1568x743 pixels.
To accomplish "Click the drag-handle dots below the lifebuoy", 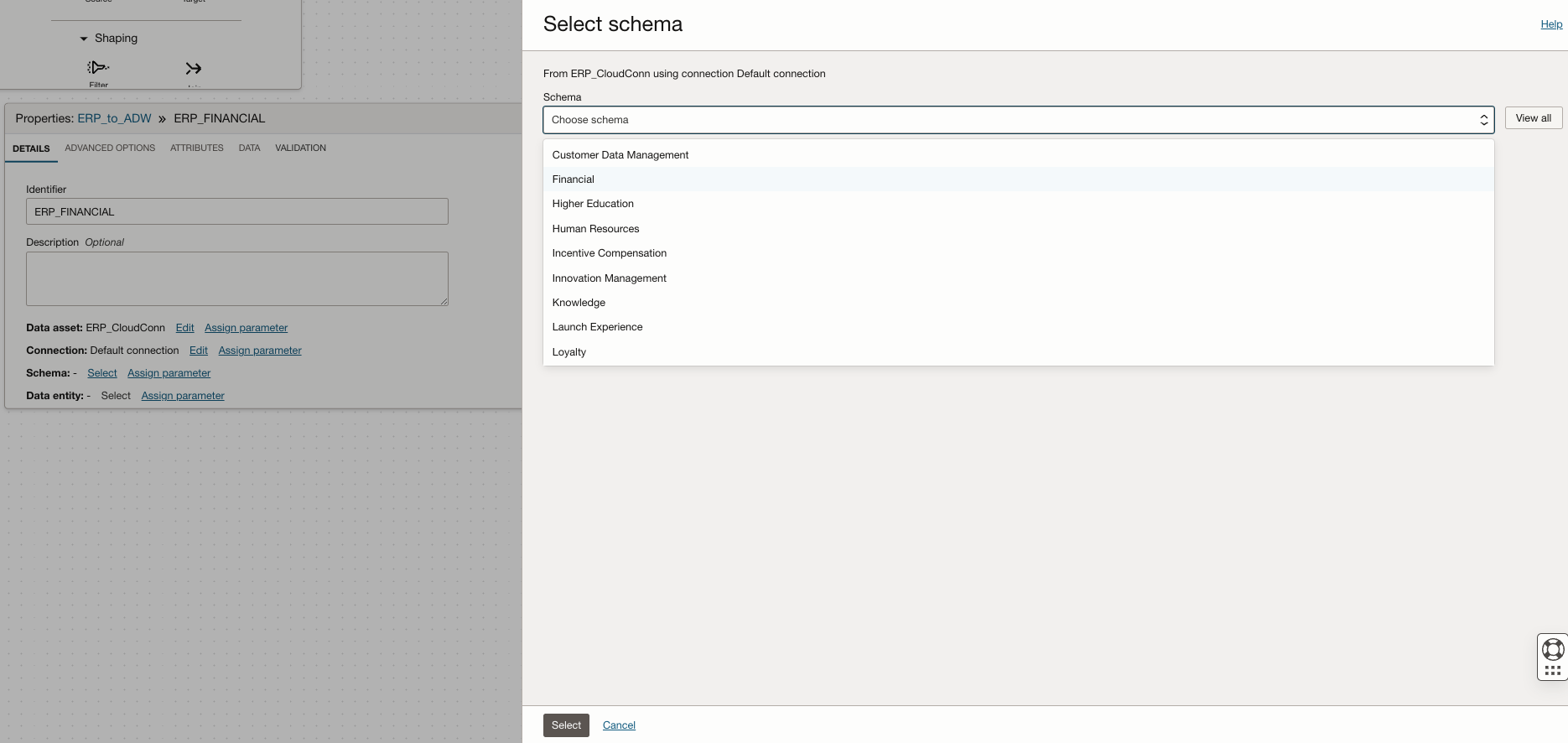I will pyautogui.click(x=1553, y=671).
